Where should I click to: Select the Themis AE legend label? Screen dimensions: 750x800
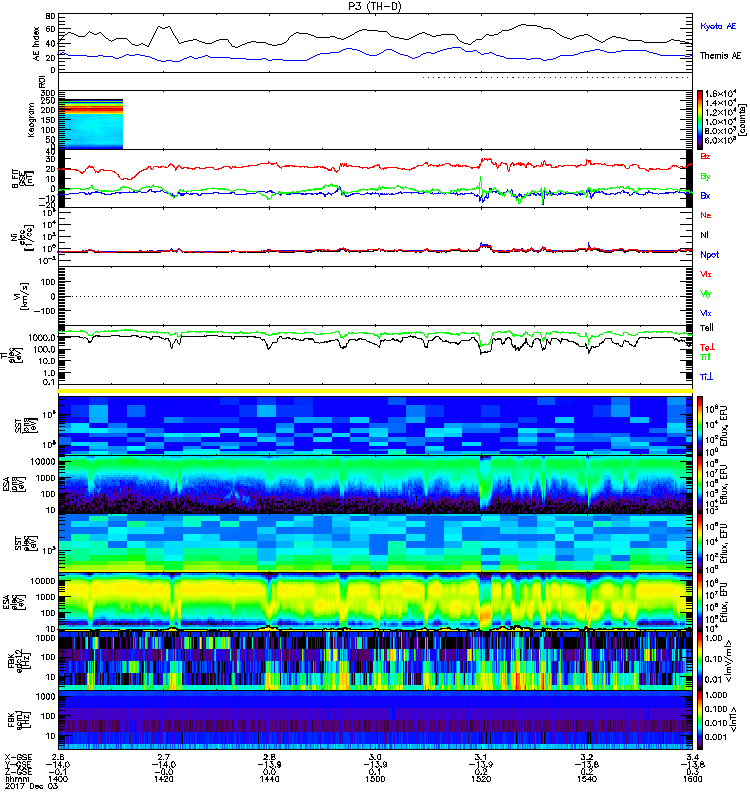(x=720, y=56)
